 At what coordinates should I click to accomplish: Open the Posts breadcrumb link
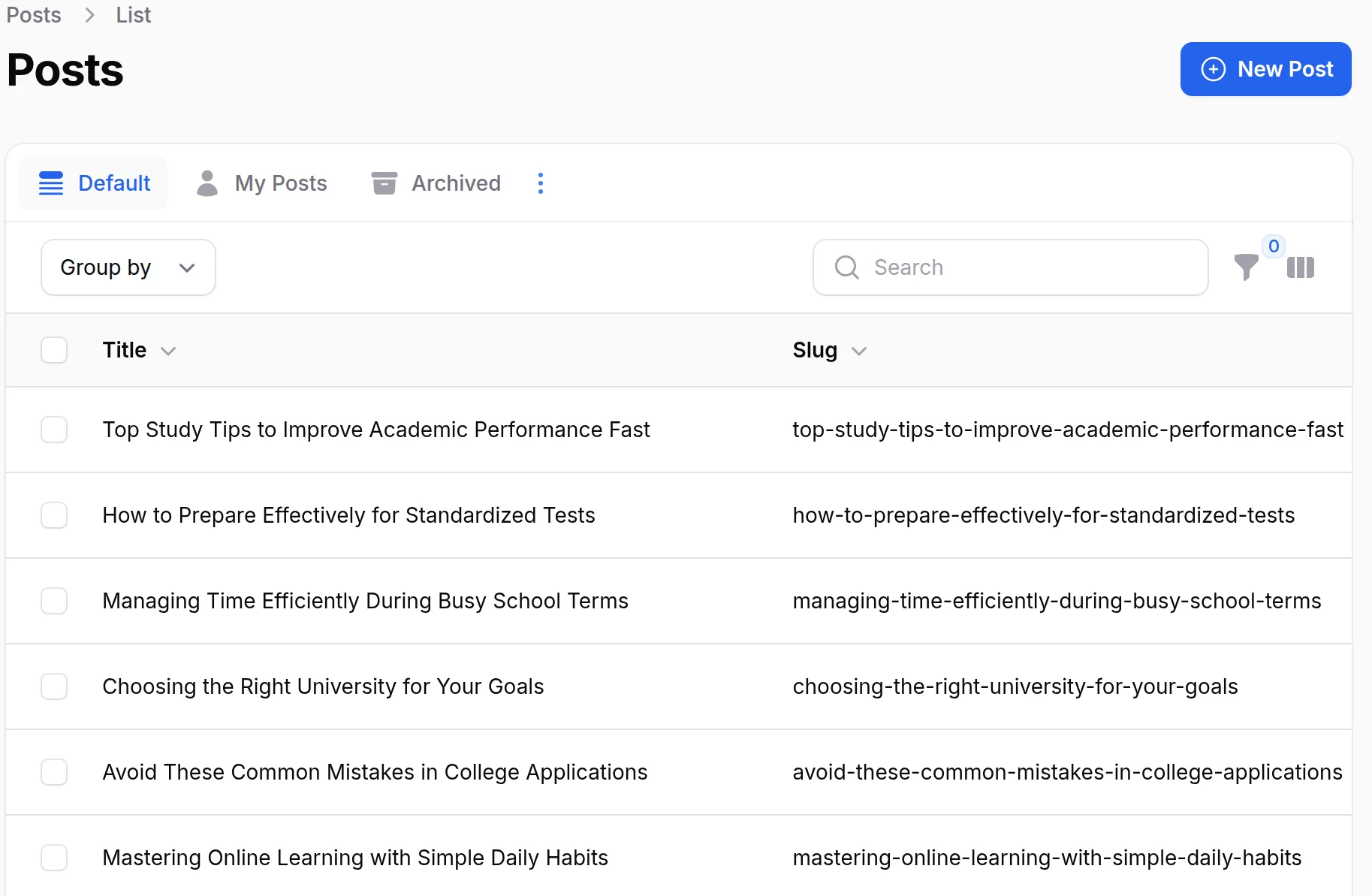click(34, 15)
